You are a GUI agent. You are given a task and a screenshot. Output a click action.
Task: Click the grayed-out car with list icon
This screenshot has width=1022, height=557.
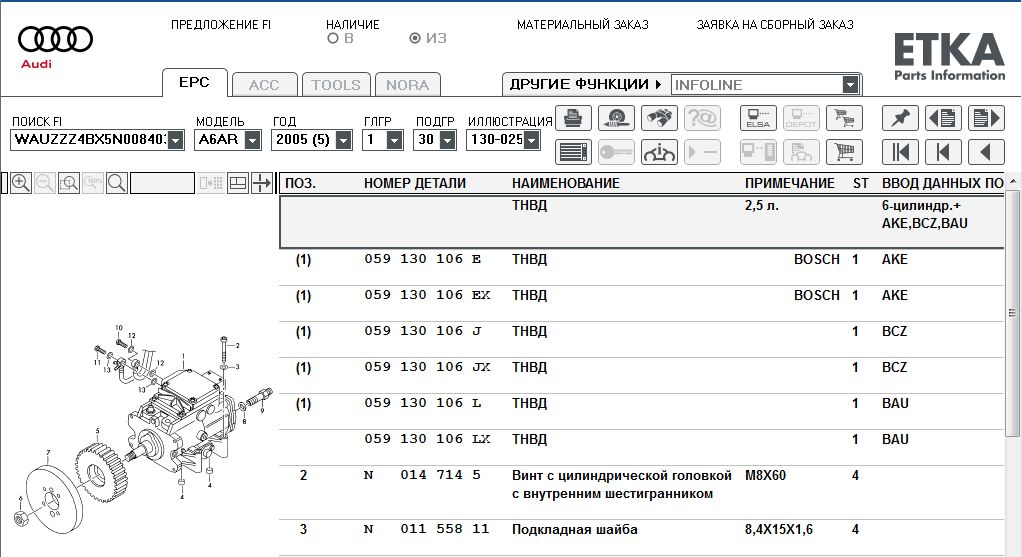[801, 152]
